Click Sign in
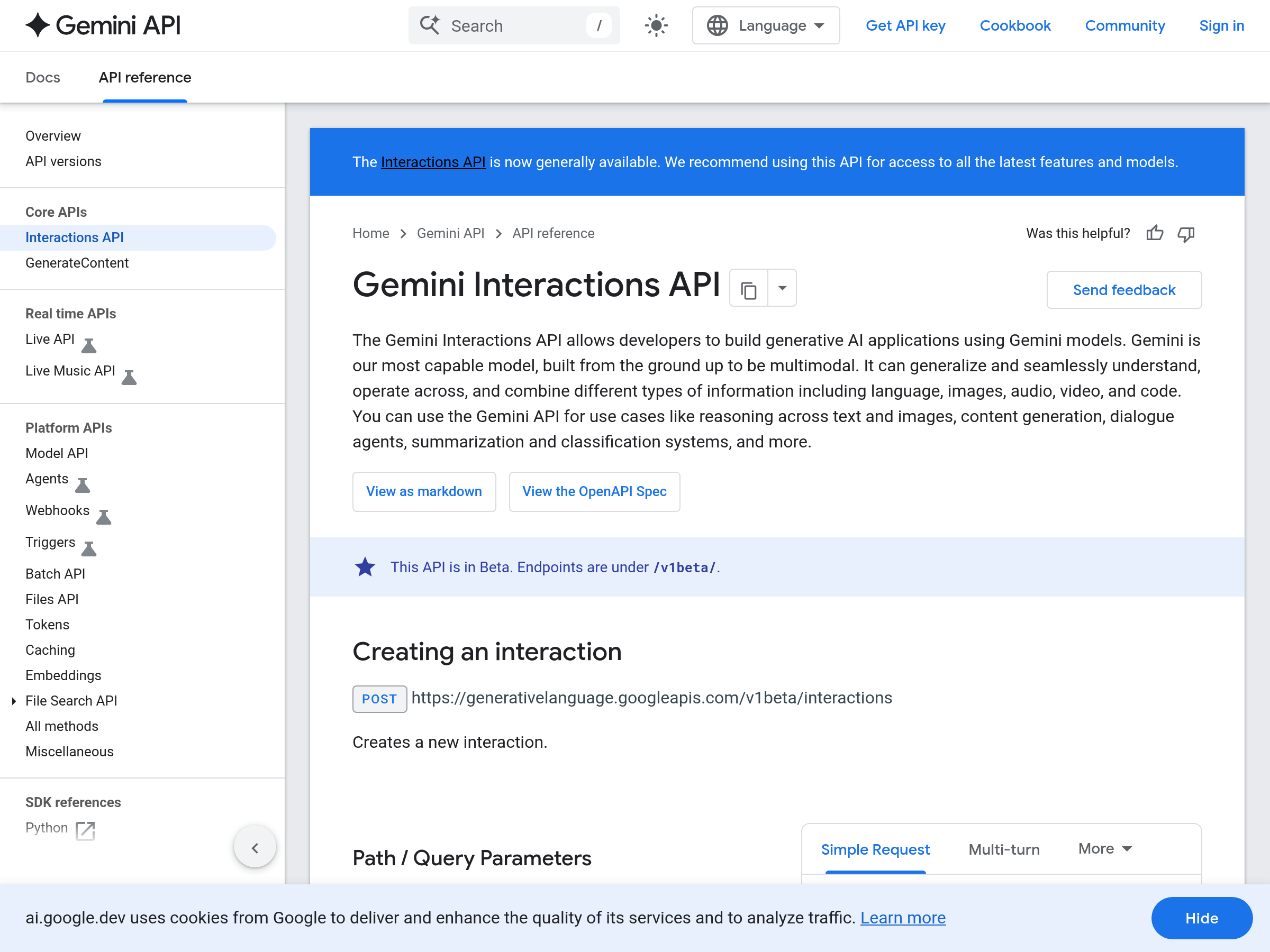 [x=1221, y=26]
